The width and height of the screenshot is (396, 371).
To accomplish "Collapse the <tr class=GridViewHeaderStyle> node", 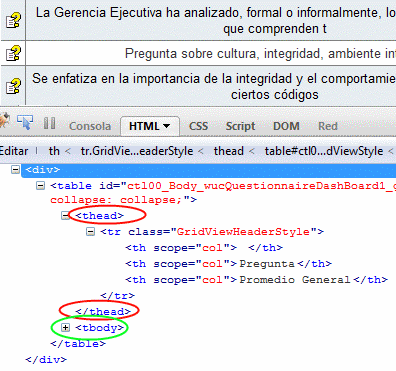I will [90, 231].
